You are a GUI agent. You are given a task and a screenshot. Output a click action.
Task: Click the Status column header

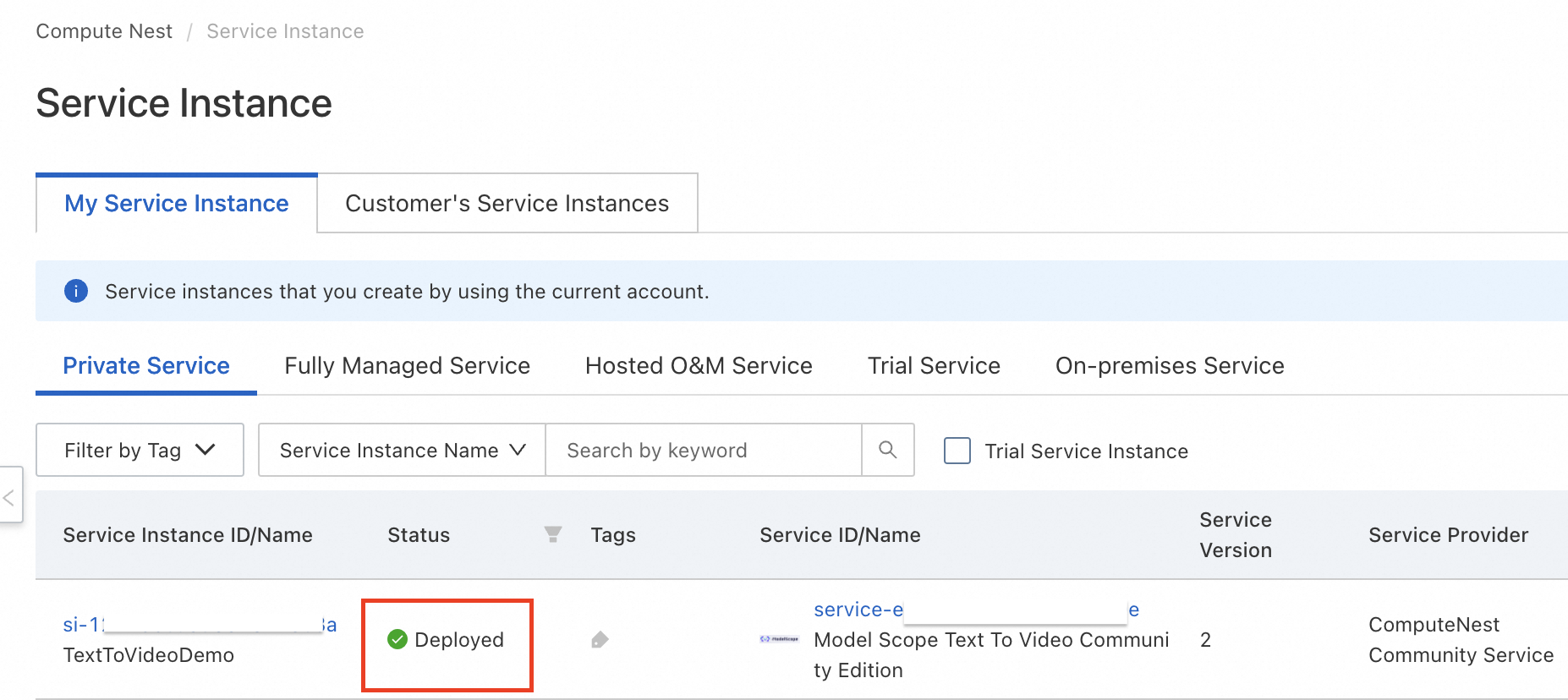pyautogui.click(x=419, y=535)
